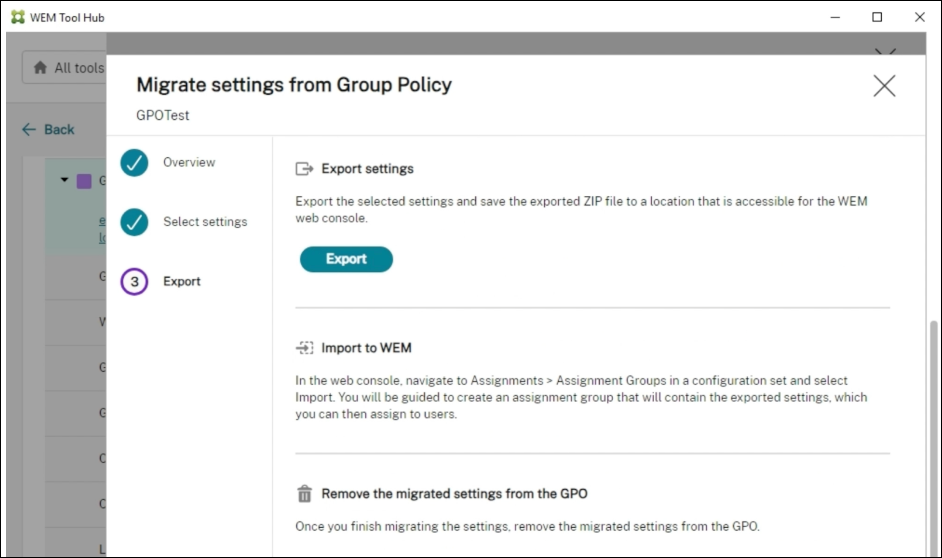Collapse the GPO tree item triangle
Screen dimensions: 942x558
[65, 181]
